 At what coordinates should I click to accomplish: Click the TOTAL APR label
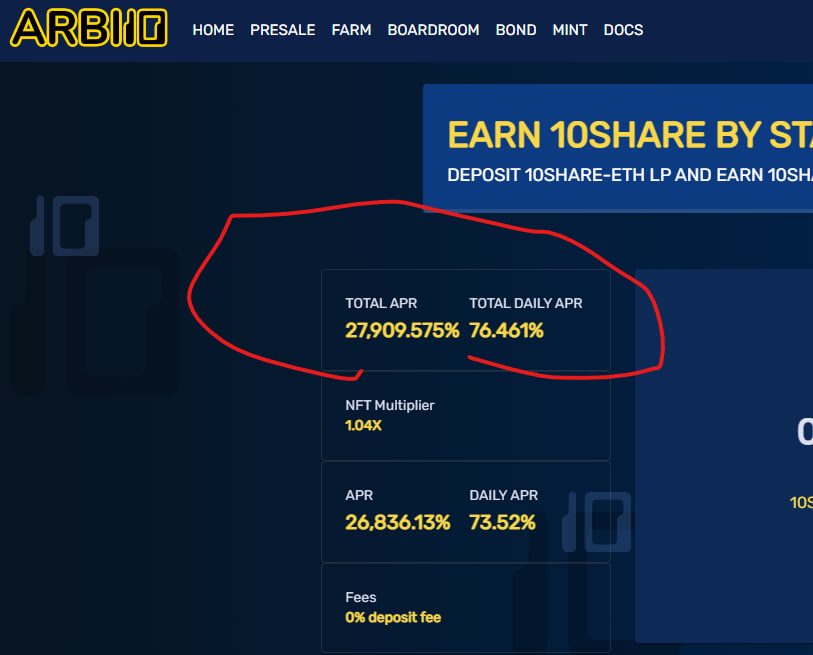tap(381, 303)
